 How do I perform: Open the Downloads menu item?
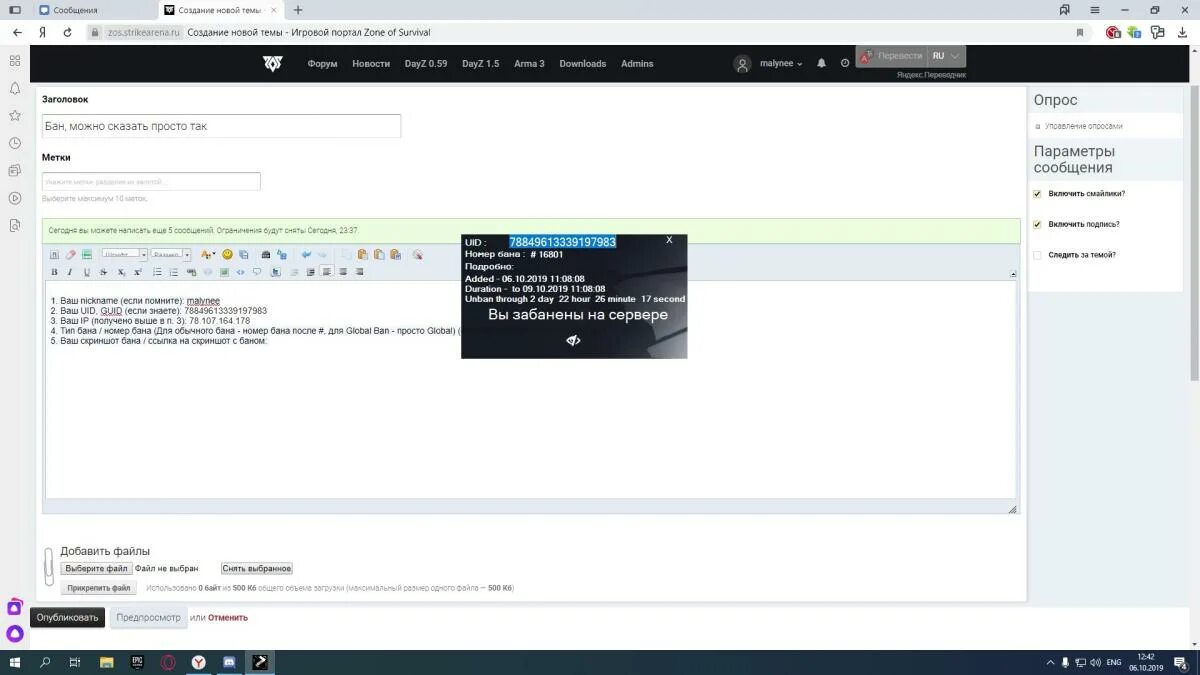[x=583, y=63]
